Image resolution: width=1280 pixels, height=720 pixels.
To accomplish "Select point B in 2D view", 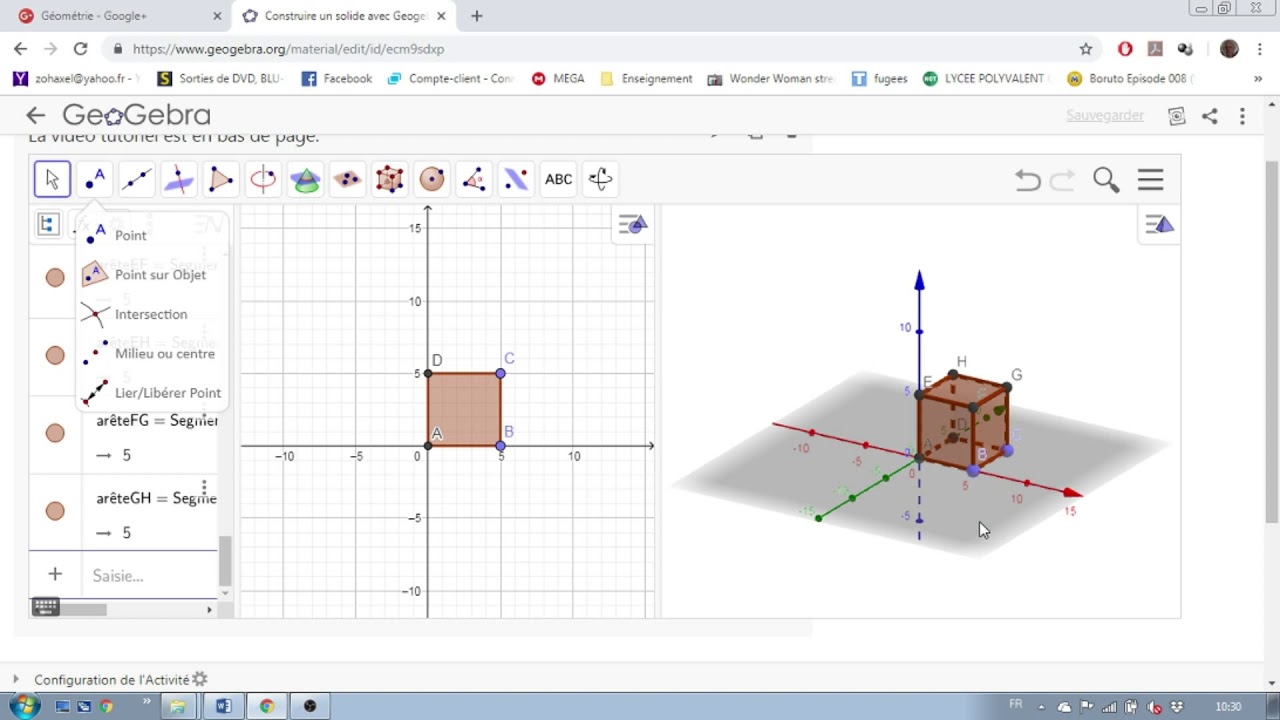I will coord(500,445).
